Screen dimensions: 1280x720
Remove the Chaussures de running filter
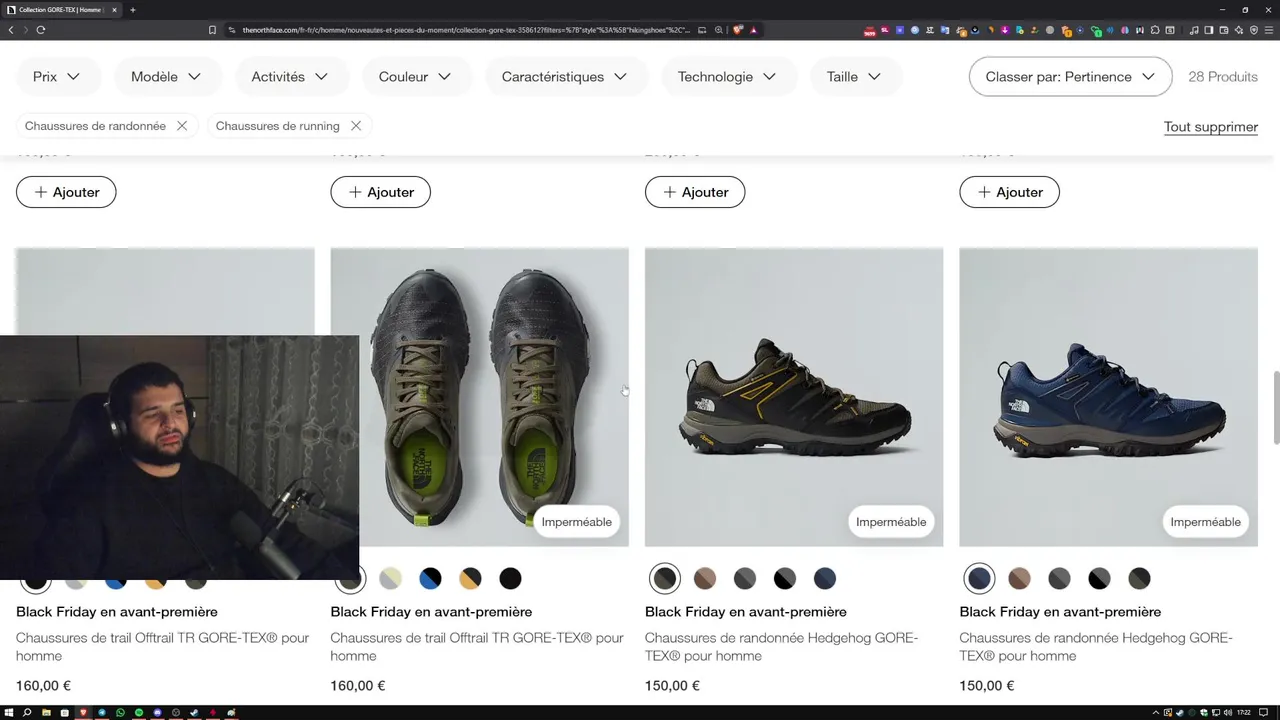pyautogui.click(x=355, y=126)
